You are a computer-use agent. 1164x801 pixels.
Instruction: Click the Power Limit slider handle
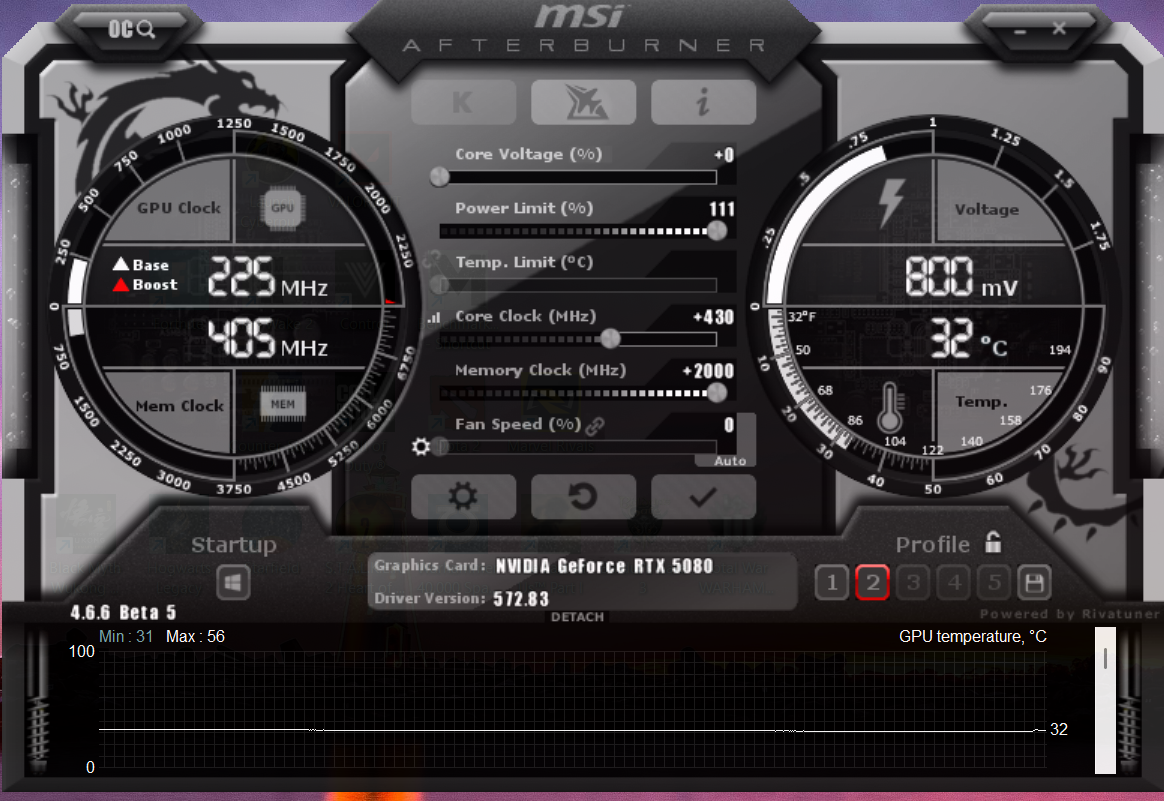click(x=716, y=231)
